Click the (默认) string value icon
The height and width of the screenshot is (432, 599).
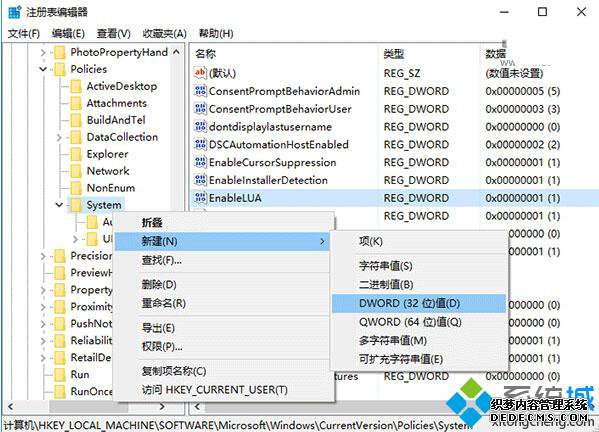[x=201, y=73]
